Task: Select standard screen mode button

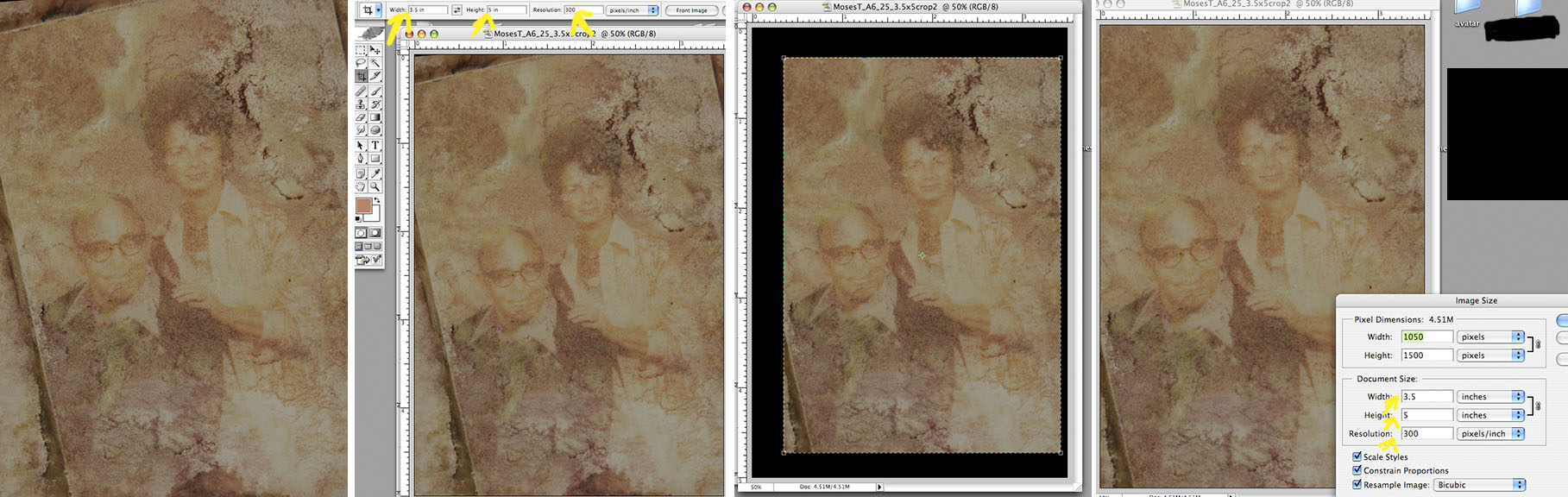Action: pyautogui.click(x=359, y=246)
